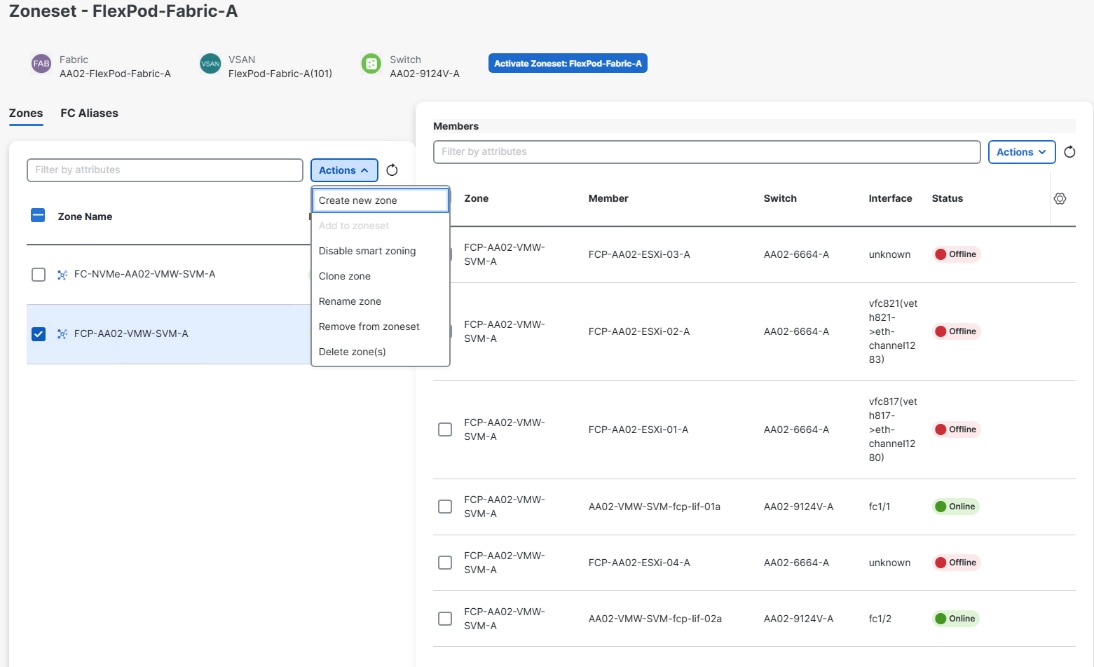1094x667 pixels.
Task: Click interface fc1/2 cell
Action: coord(880,618)
